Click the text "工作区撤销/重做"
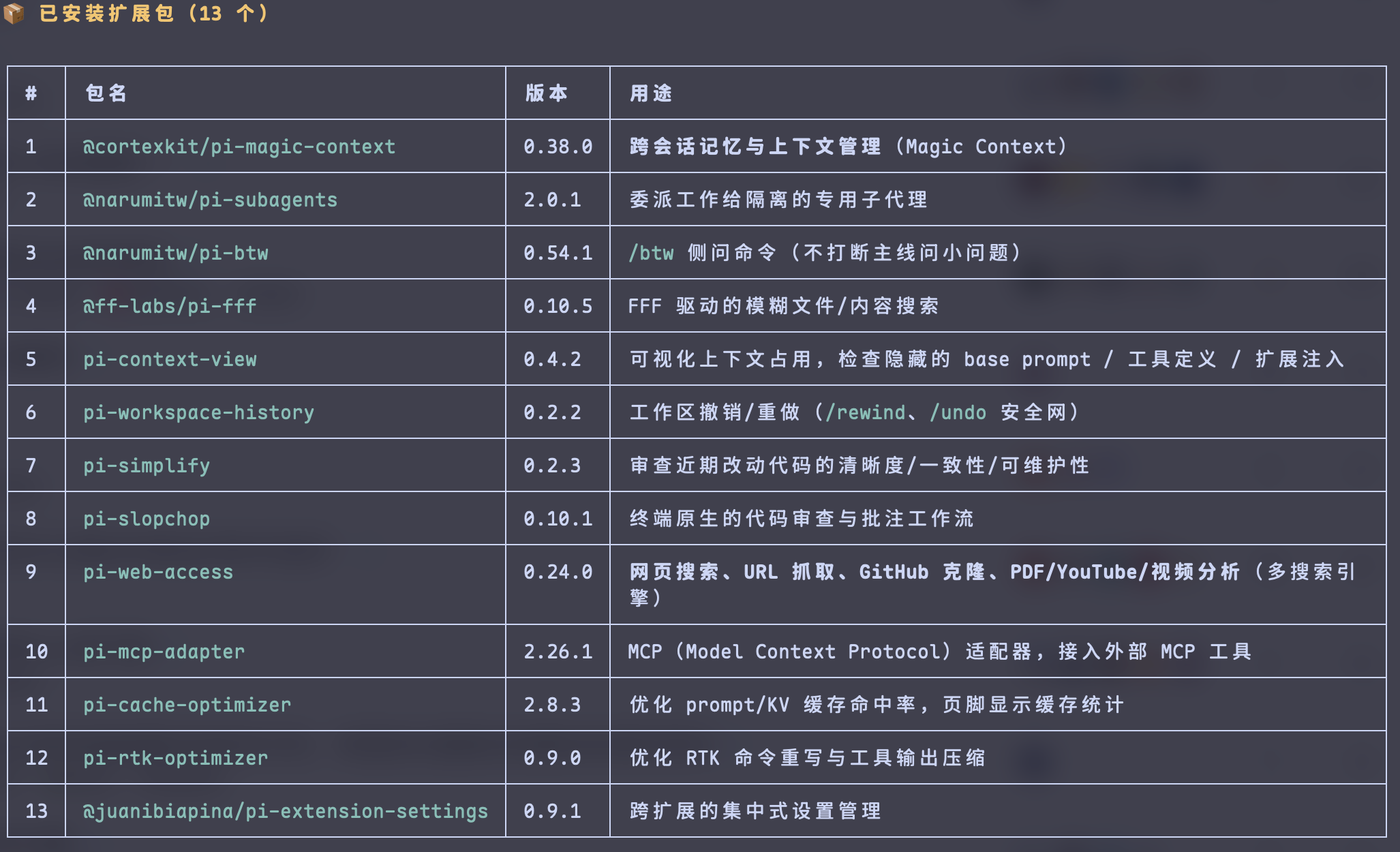1400x852 pixels. (714, 412)
